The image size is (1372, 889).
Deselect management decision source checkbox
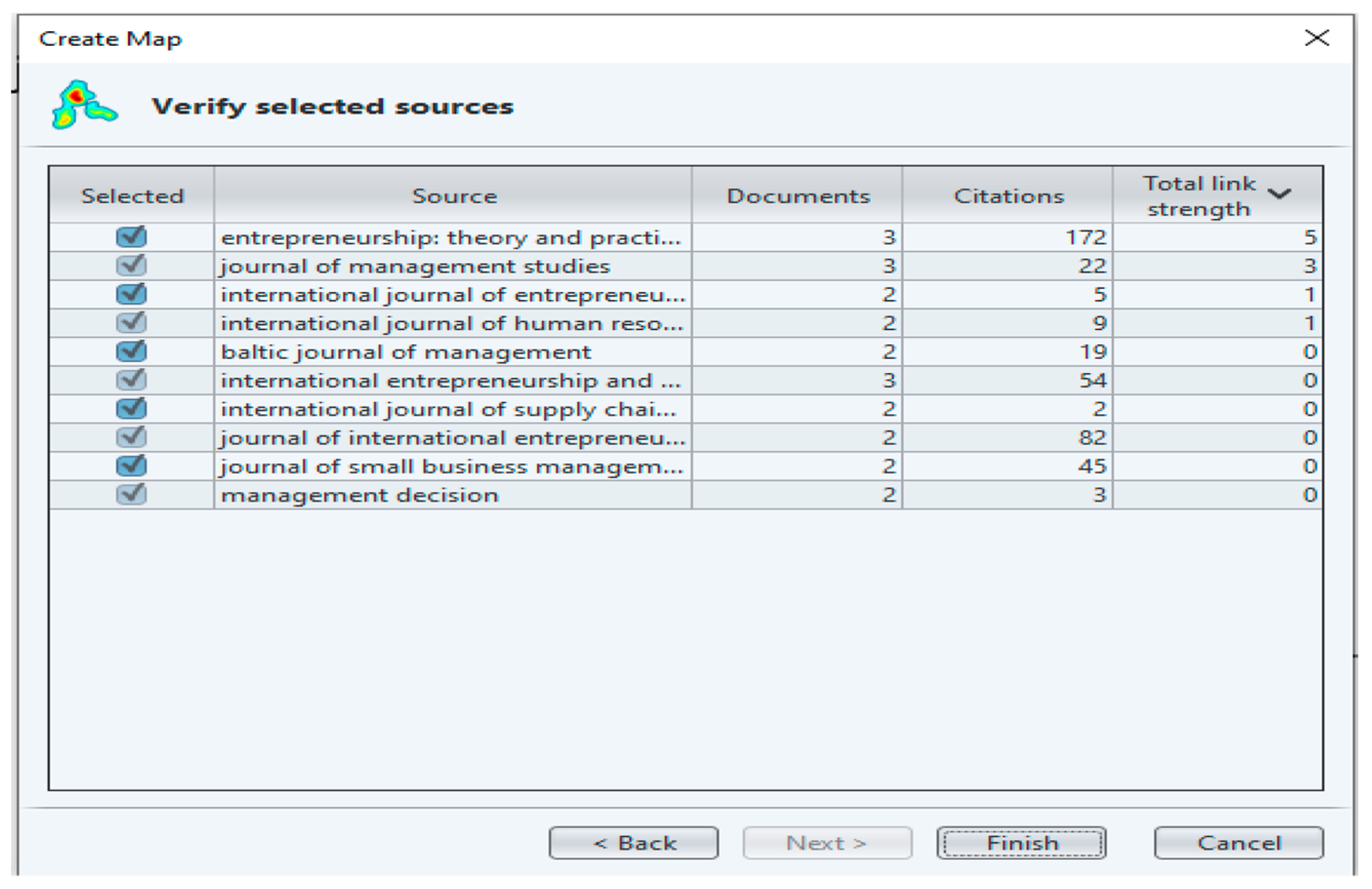(x=131, y=494)
